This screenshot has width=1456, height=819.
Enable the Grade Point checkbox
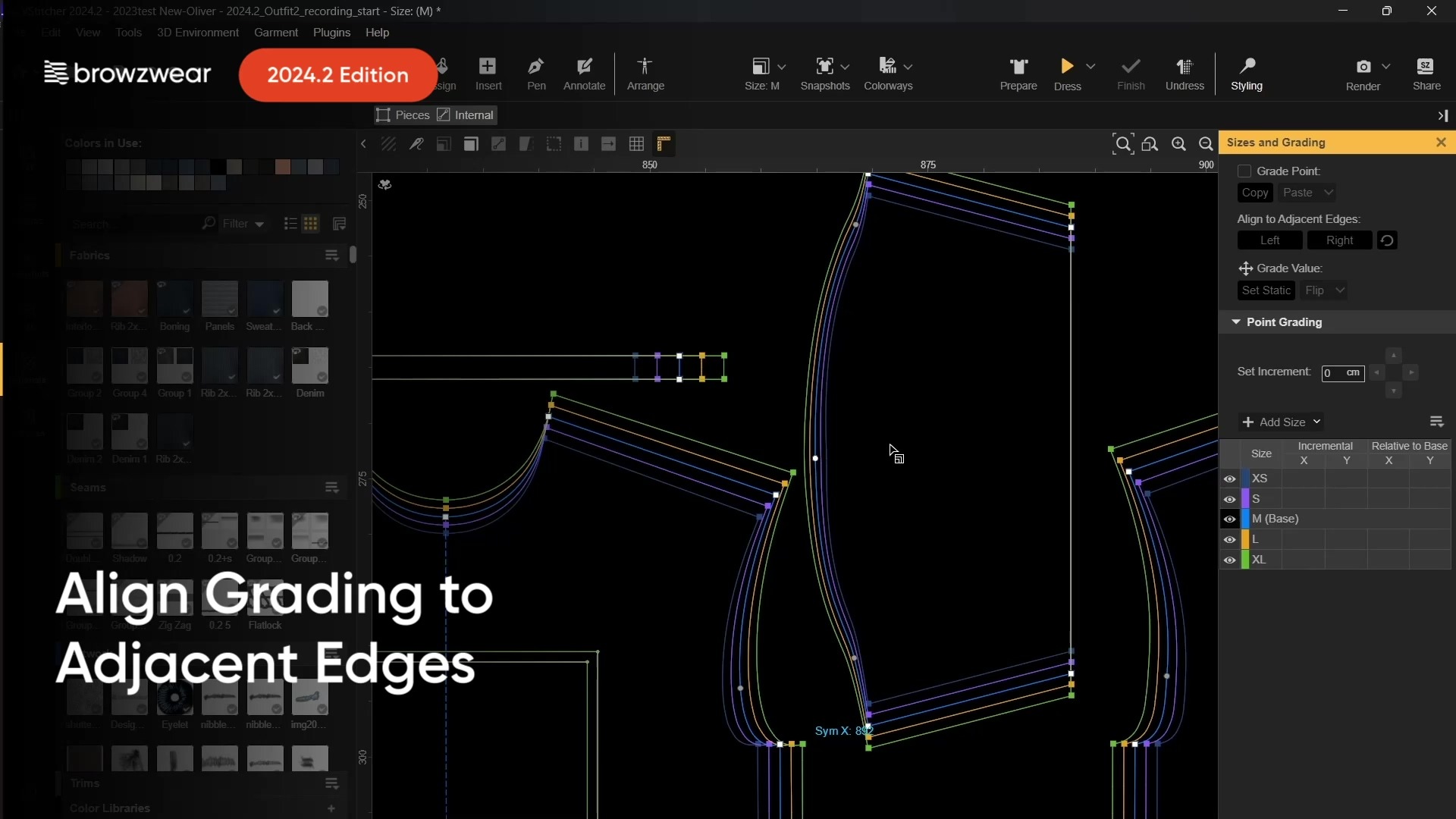coord(1244,171)
